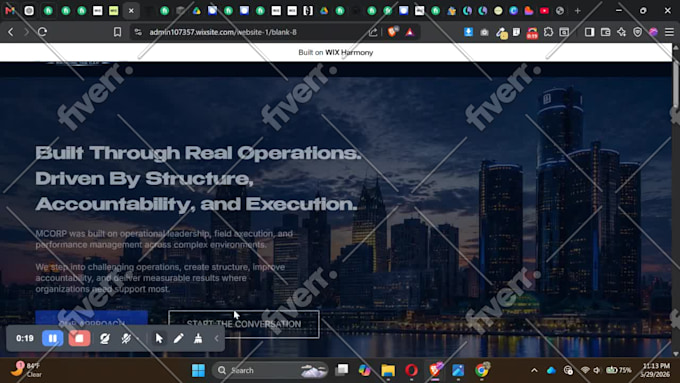The height and width of the screenshot is (383, 680).
Task: Select the pen drawing tool in recorder
Action: tap(179, 338)
